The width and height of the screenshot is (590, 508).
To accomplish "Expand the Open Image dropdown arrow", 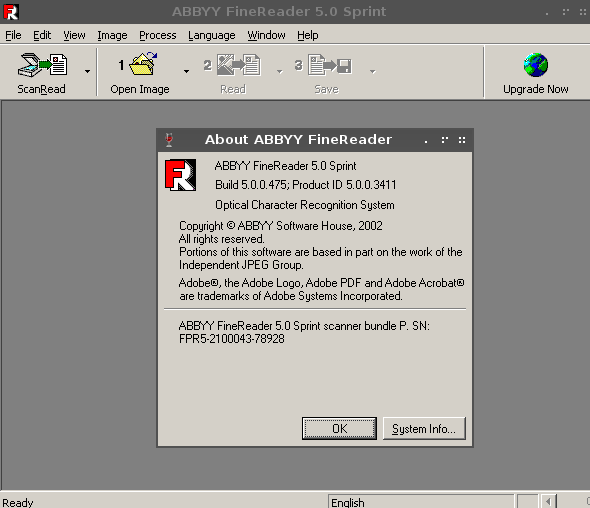I will [x=186, y=71].
